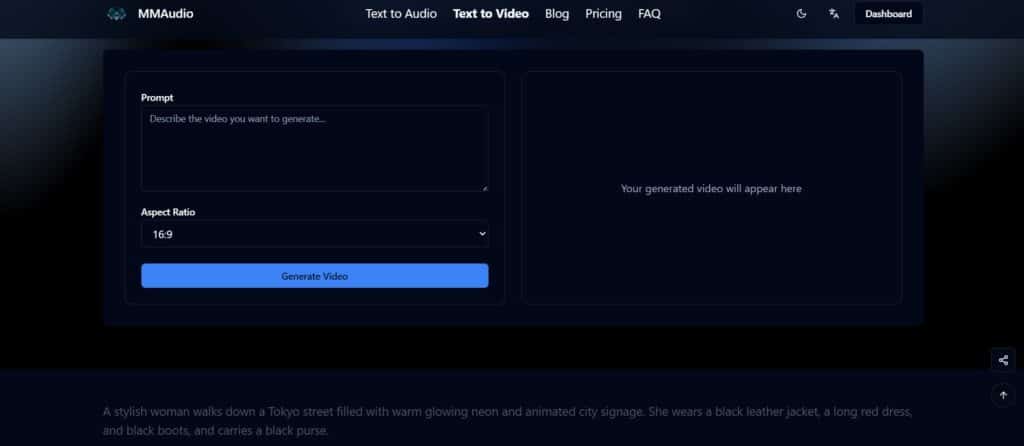The width and height of the screenshot is (1024, 446).
Task: Click the textarea resize handle corner
Action: coord(485,188)
